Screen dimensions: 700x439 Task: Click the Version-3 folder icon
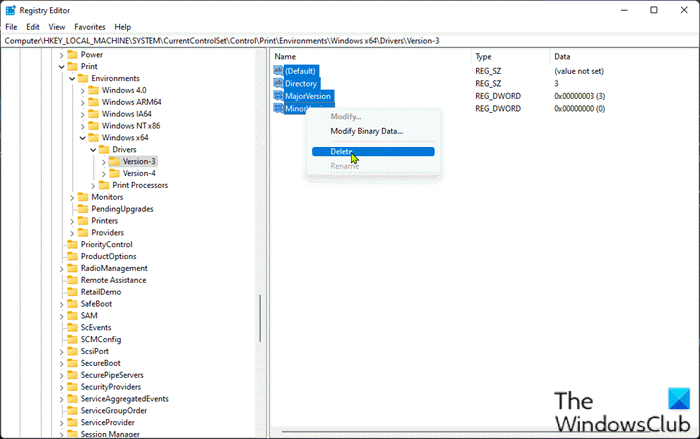tap(115, 161)
